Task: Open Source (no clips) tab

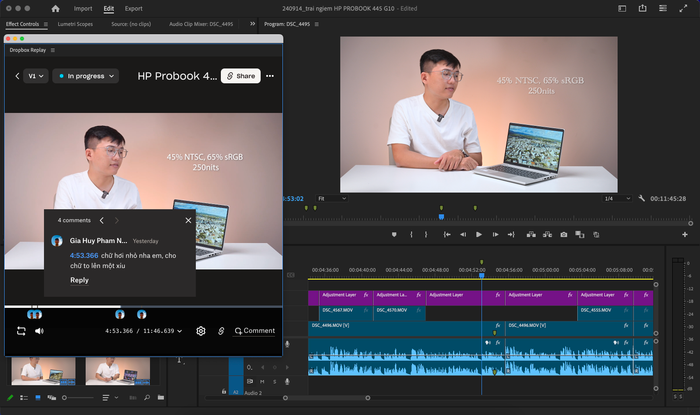Action: click(131, 24)
